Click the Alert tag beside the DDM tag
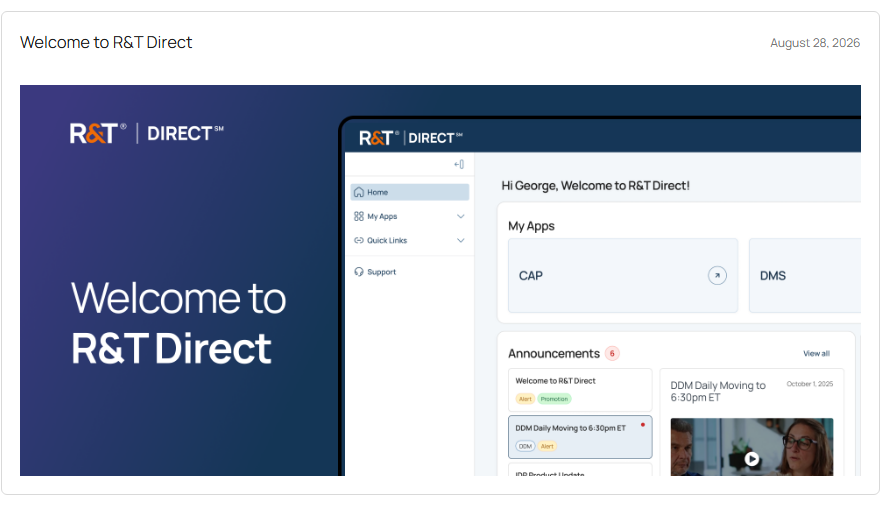 547,446
